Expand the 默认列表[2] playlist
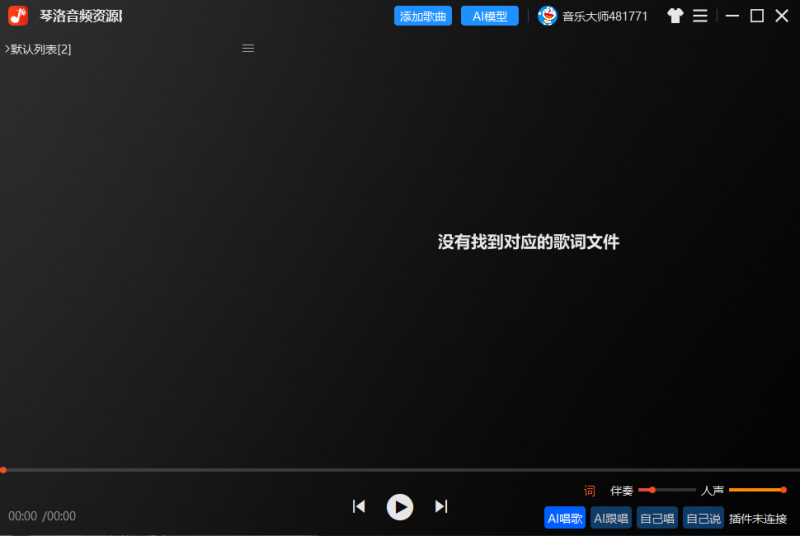 click(38, 49)
